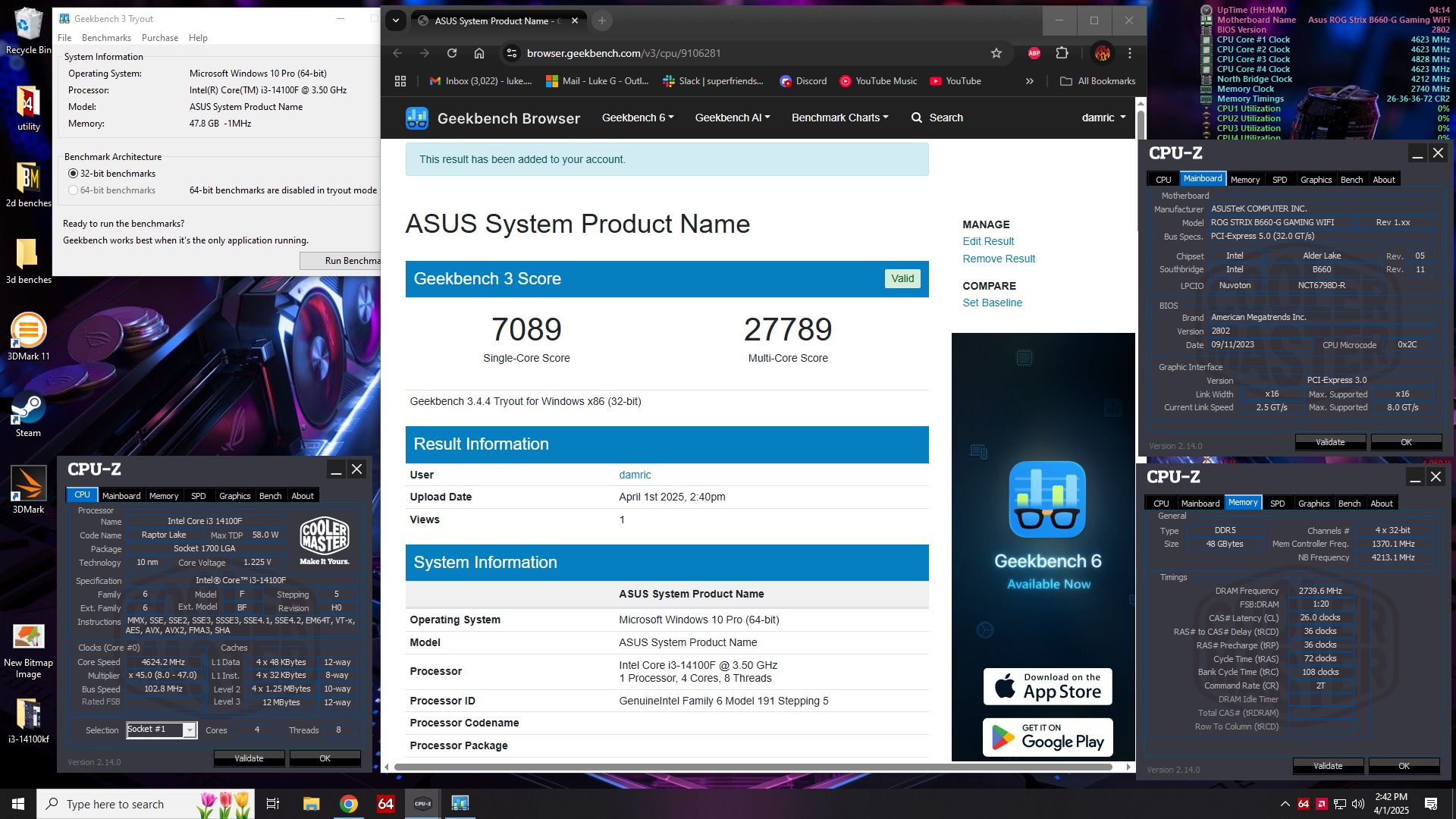Expand Benchmark Charts navigation dropdown
Viewport: 1456px width, 819px height.
click(839, 118)
